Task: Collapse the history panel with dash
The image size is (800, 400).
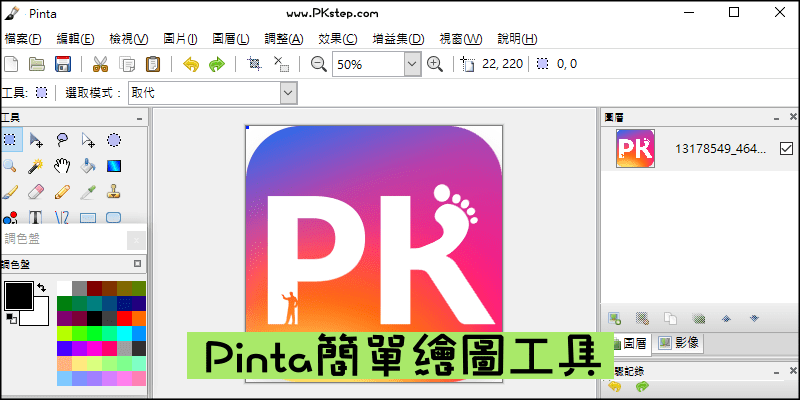Action: pos(777,373)
